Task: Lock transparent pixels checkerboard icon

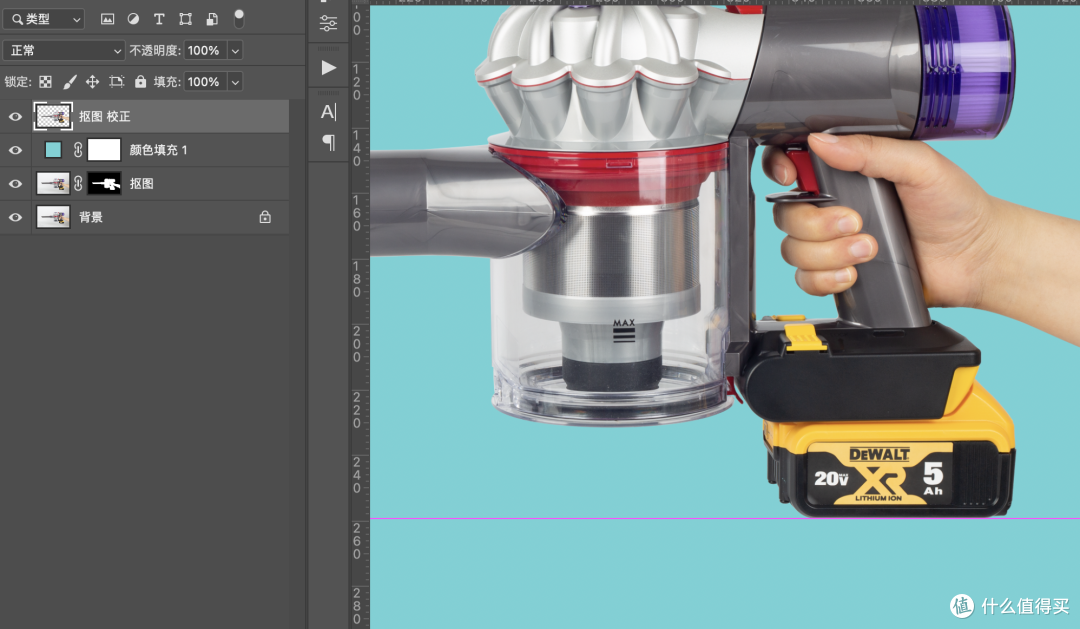Action: (x=45, y=82)
